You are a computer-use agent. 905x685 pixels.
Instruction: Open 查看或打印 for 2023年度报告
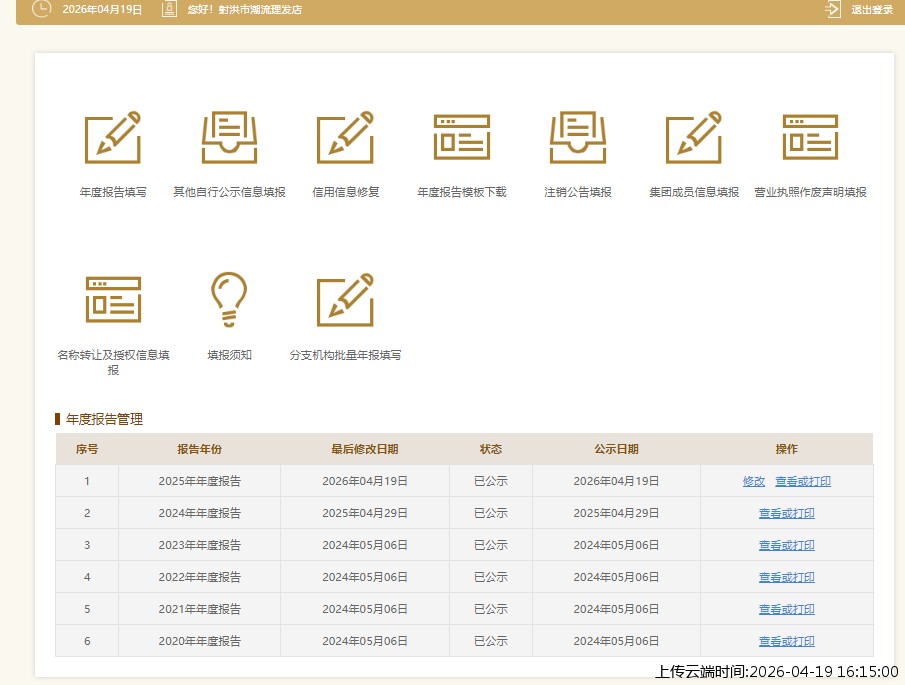tap(787, 545)
